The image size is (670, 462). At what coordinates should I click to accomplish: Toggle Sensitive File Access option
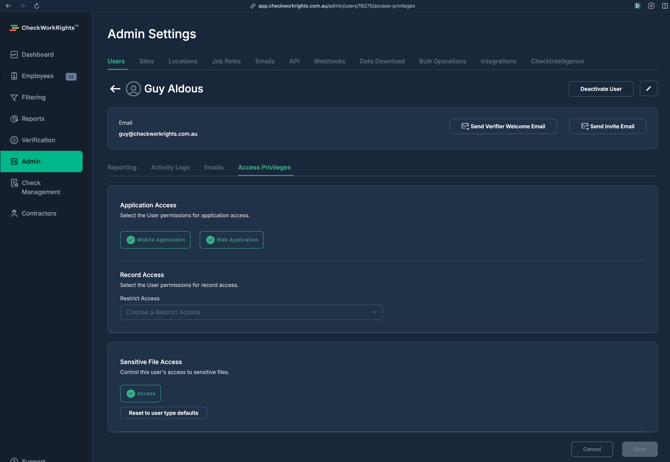141,394
